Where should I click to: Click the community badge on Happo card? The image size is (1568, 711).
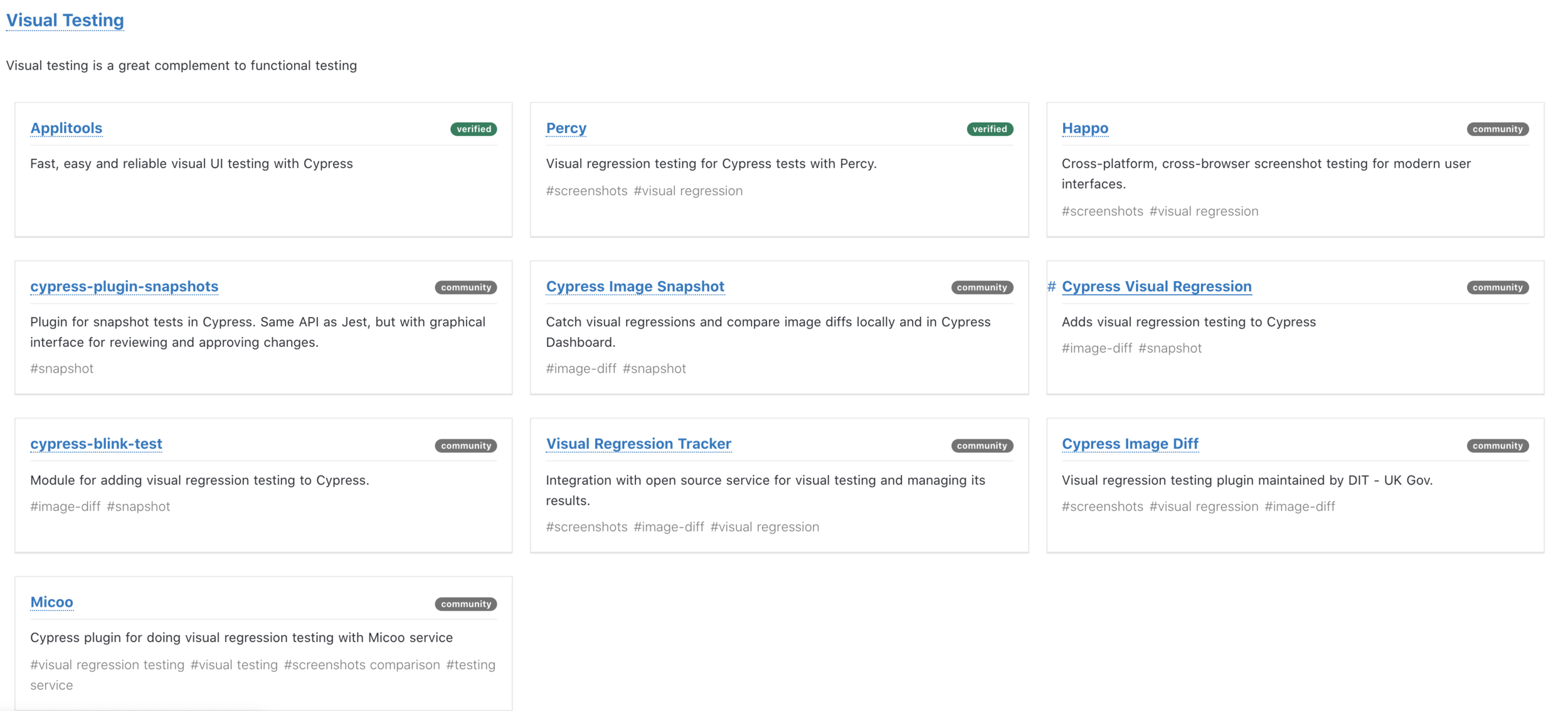[1497, 129]
